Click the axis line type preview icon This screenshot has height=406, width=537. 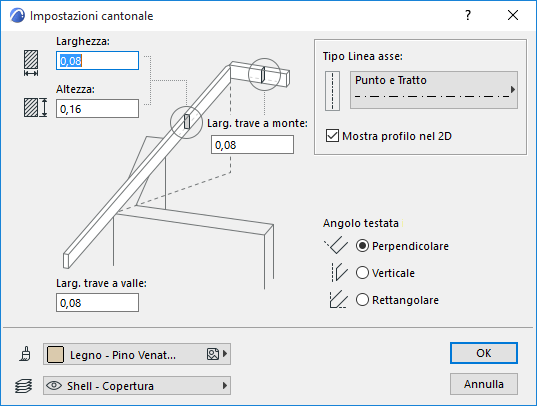coord(332,91)
